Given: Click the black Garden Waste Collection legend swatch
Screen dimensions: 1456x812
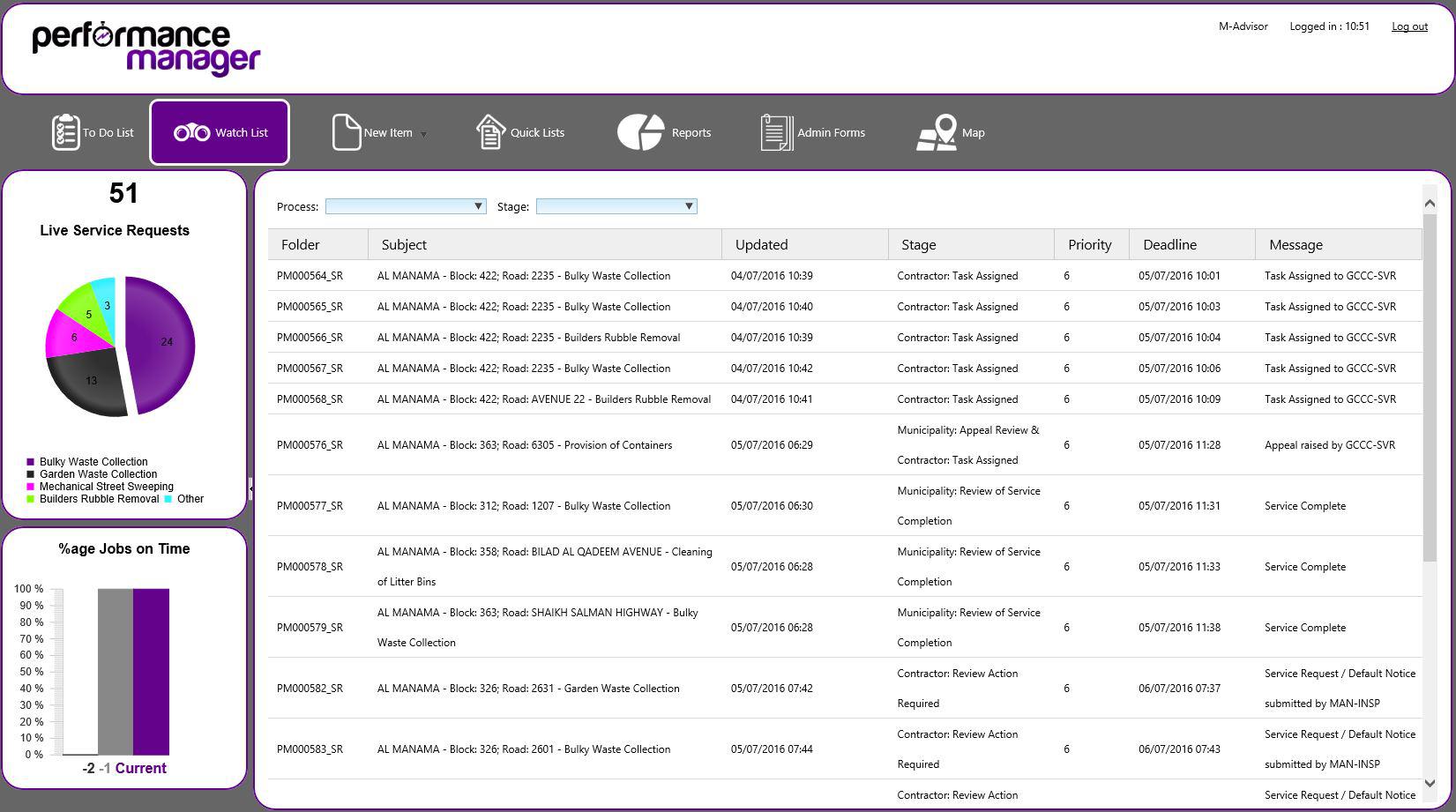Looking at the screenshot, I should point(31,474).
